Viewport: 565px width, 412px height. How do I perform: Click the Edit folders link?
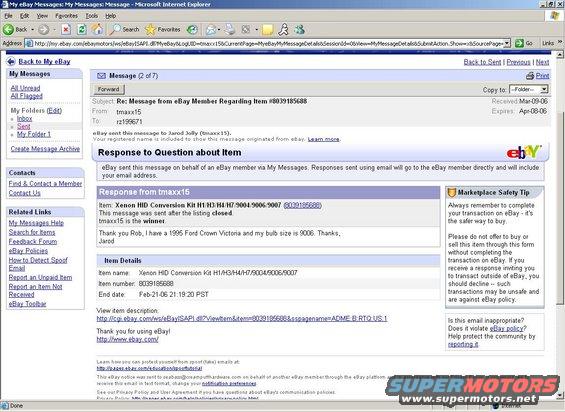coord(54,111)
